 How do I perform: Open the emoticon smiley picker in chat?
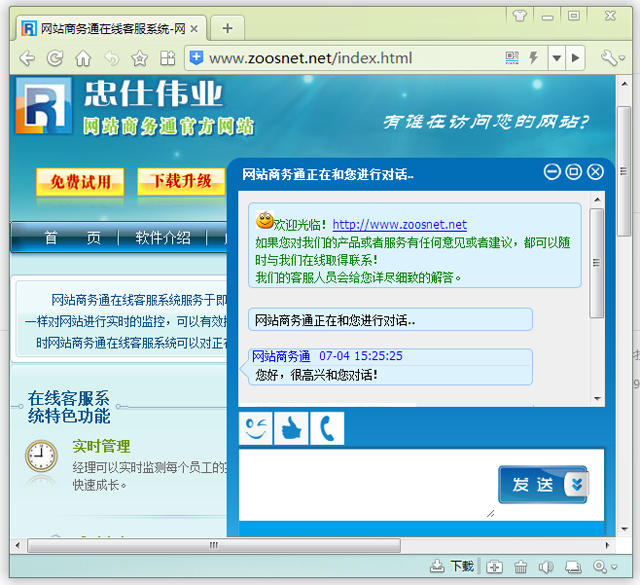point(256,428)
